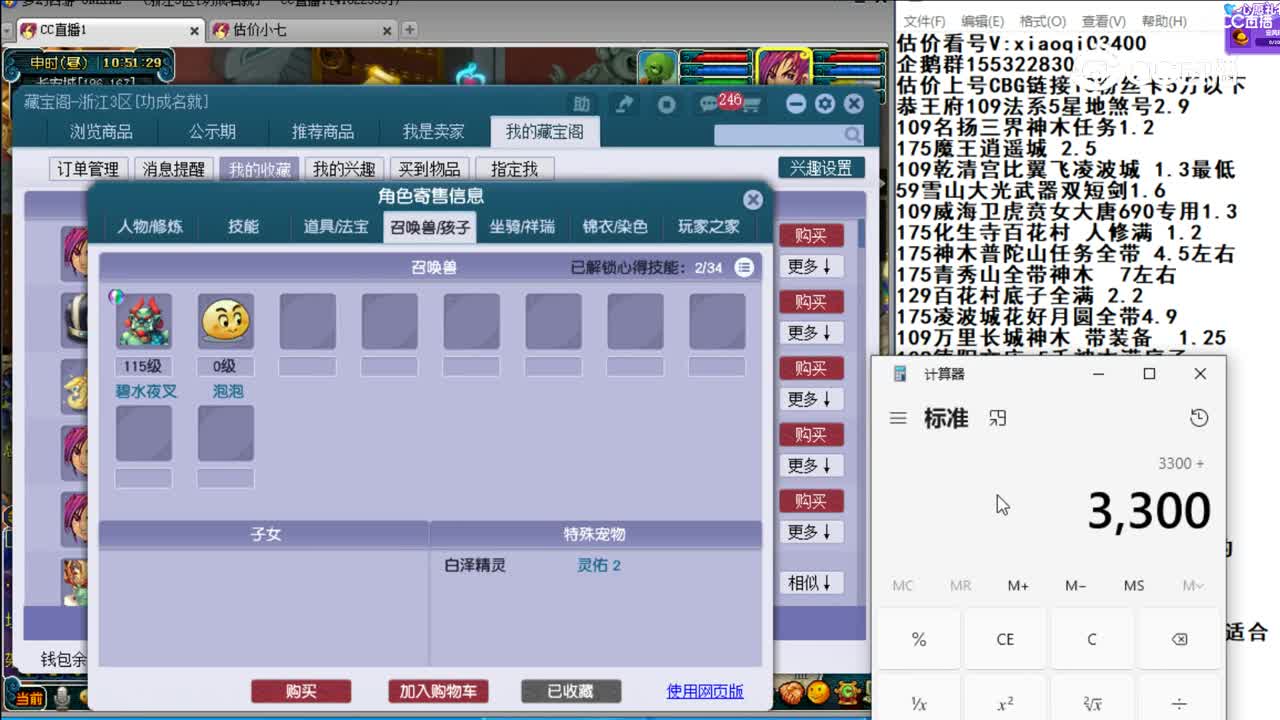Viewport: 1280px width, 720px height.
Task: Click the red 购买 button in dialog footer
Action: click(x=301, y=691)
